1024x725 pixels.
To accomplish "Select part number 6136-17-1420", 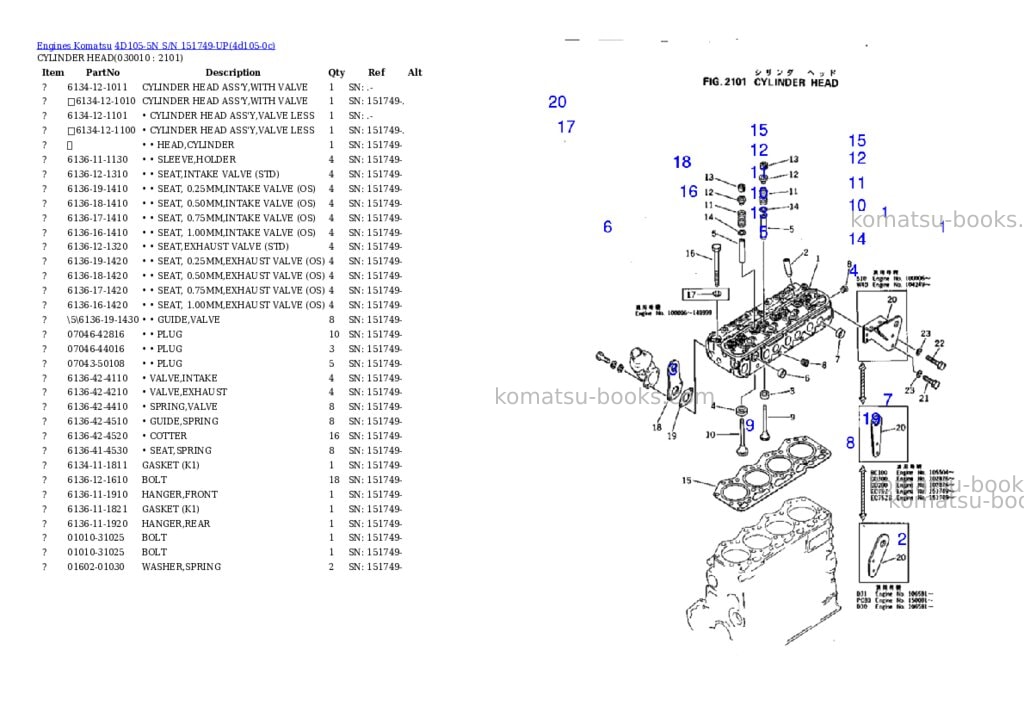I will point(97,291).
